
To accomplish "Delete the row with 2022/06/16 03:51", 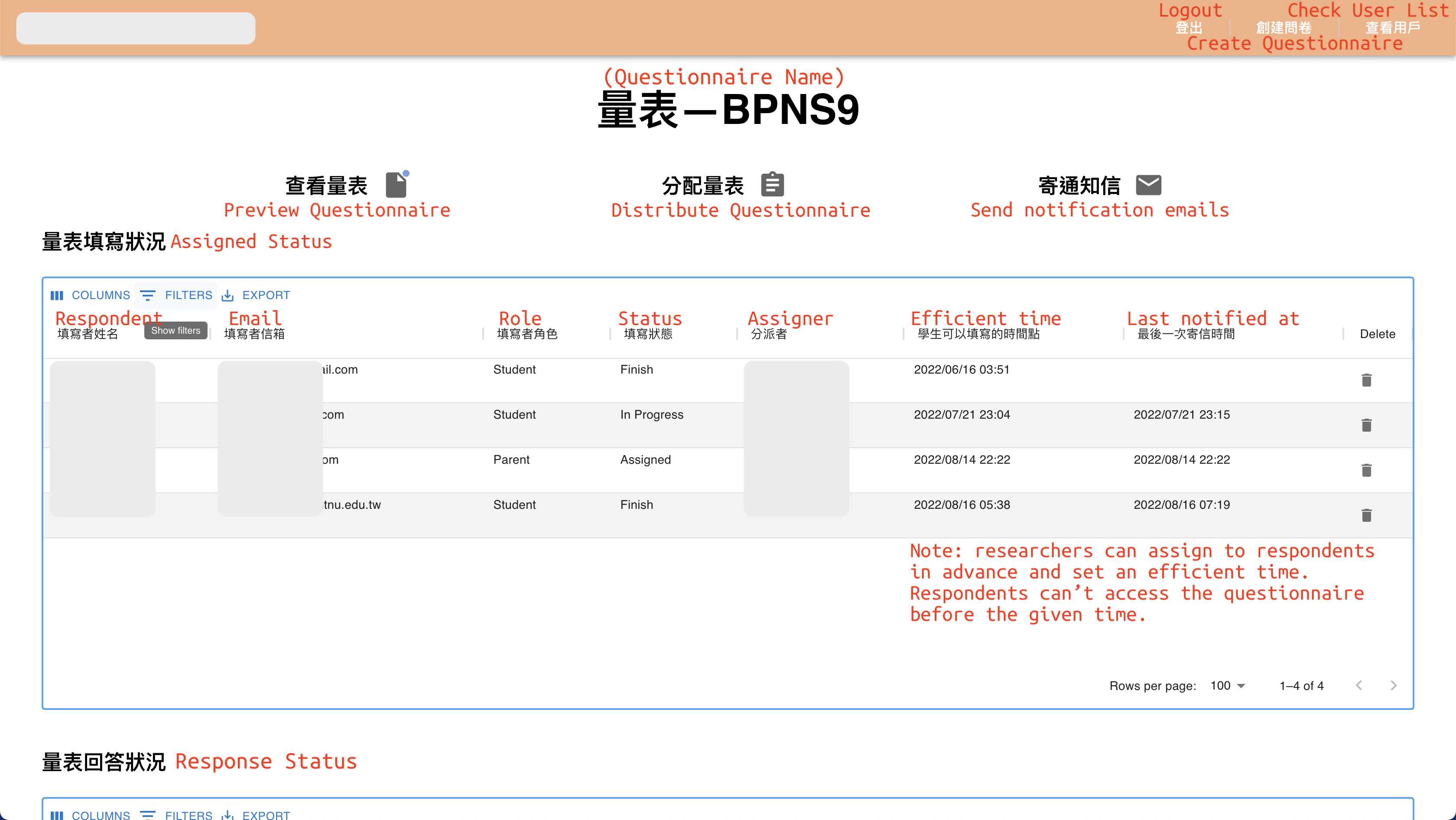I will point(1367,381).
